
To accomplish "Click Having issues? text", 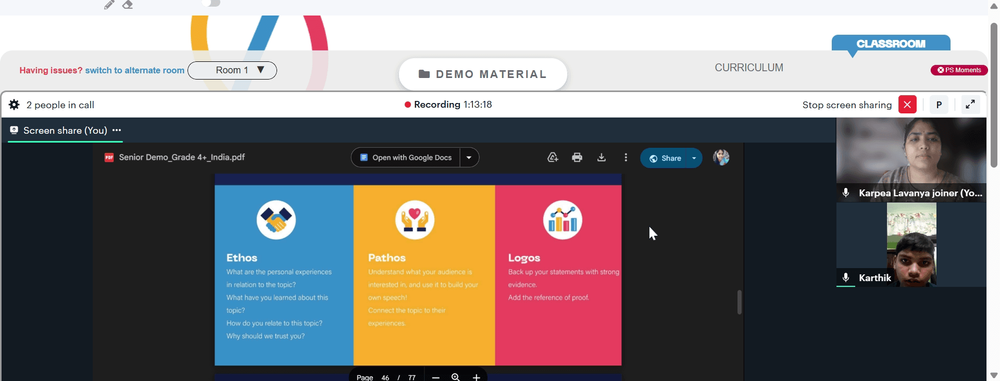I will (51, 70).
